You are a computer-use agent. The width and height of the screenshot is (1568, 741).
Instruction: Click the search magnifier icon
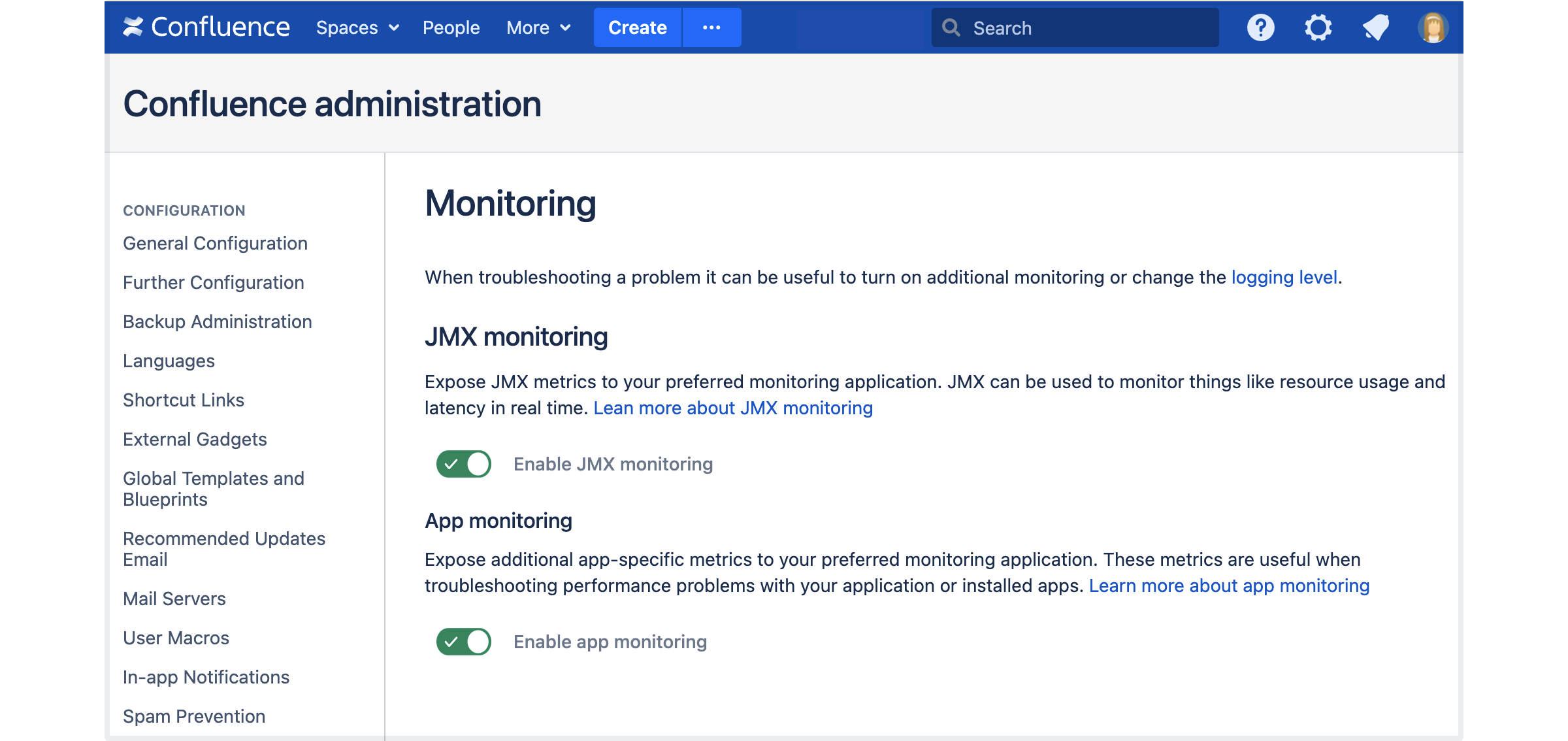(x=951, y=27)
